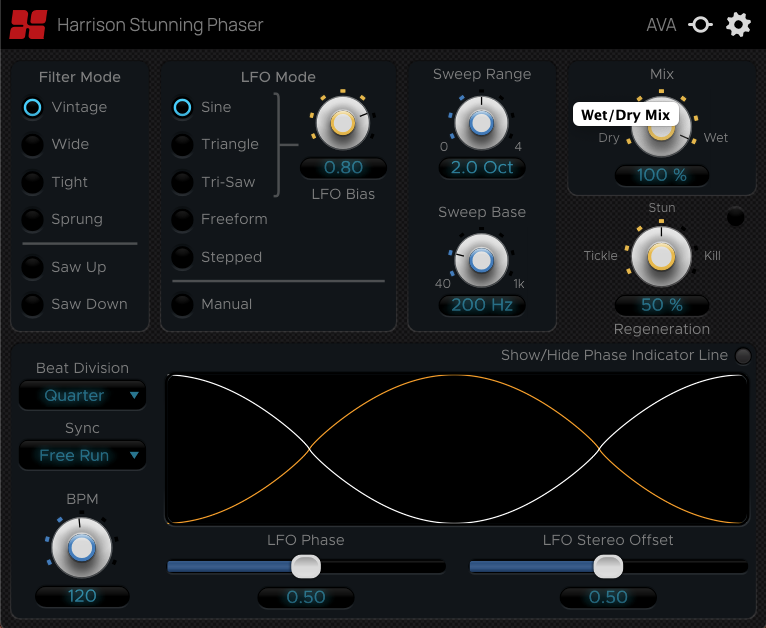The height and width of the screenshot is (628, 766).
Task: Click the LFO Stereo Offset slider handle
Action: pos(608,566)
